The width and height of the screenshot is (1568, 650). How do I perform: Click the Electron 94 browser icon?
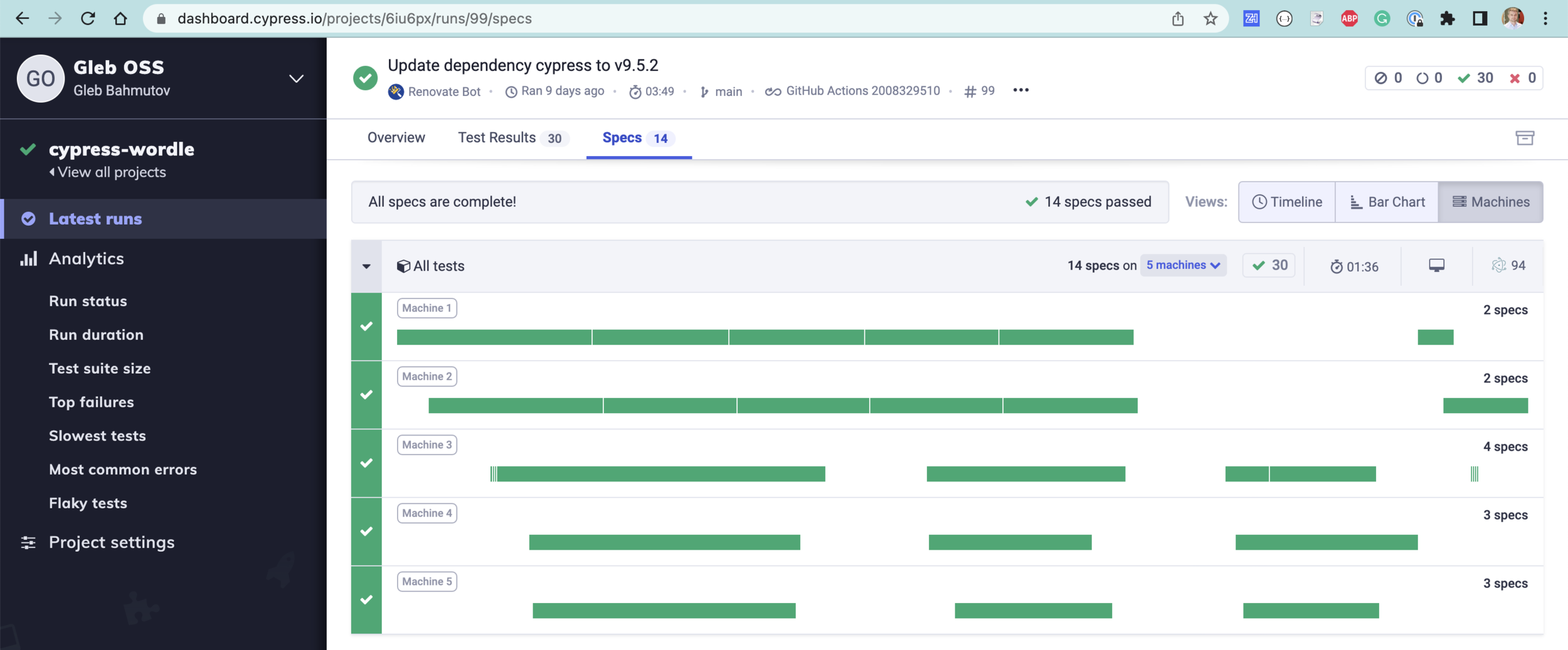point(1508,265)
